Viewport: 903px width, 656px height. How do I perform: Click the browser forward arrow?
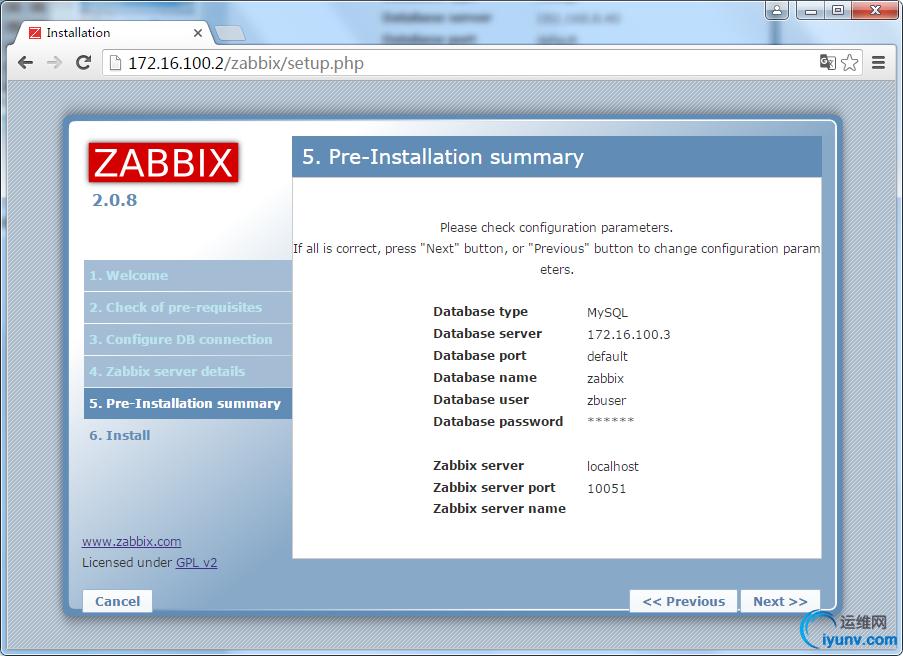(x=55, y=62)
